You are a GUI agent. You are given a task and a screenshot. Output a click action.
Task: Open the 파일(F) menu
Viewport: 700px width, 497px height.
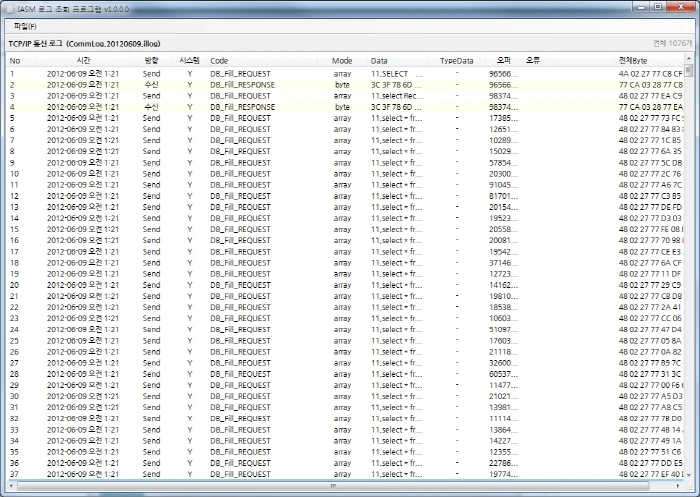(25, 26)
